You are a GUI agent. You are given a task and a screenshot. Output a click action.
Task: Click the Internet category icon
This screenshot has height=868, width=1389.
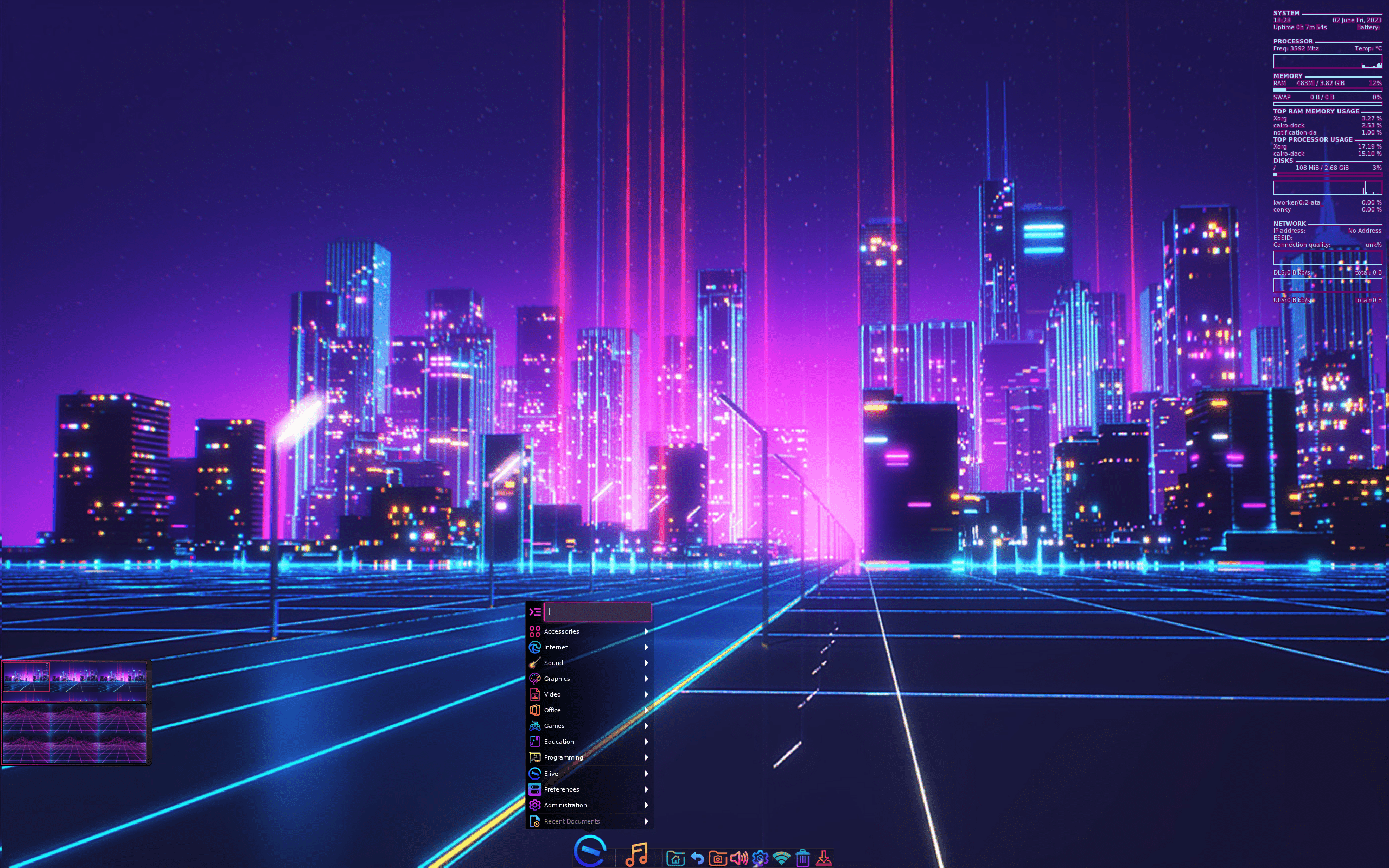[535, 647]
